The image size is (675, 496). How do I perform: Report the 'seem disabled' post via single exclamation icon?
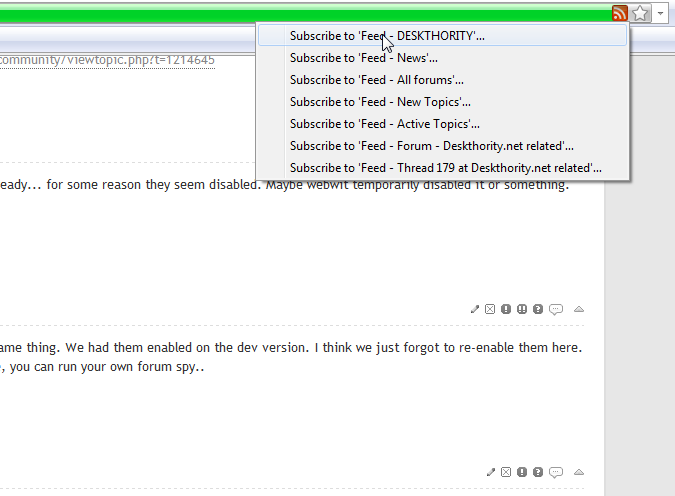tap(506, 309)
